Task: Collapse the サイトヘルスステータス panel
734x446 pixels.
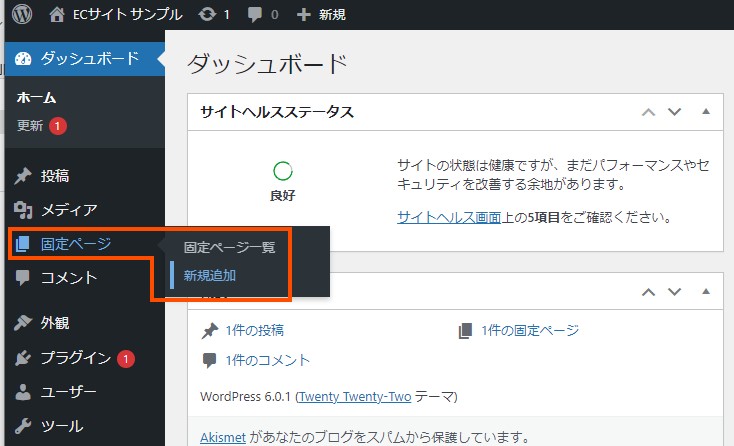Action: pyautogui.click(x=706, y=112)
